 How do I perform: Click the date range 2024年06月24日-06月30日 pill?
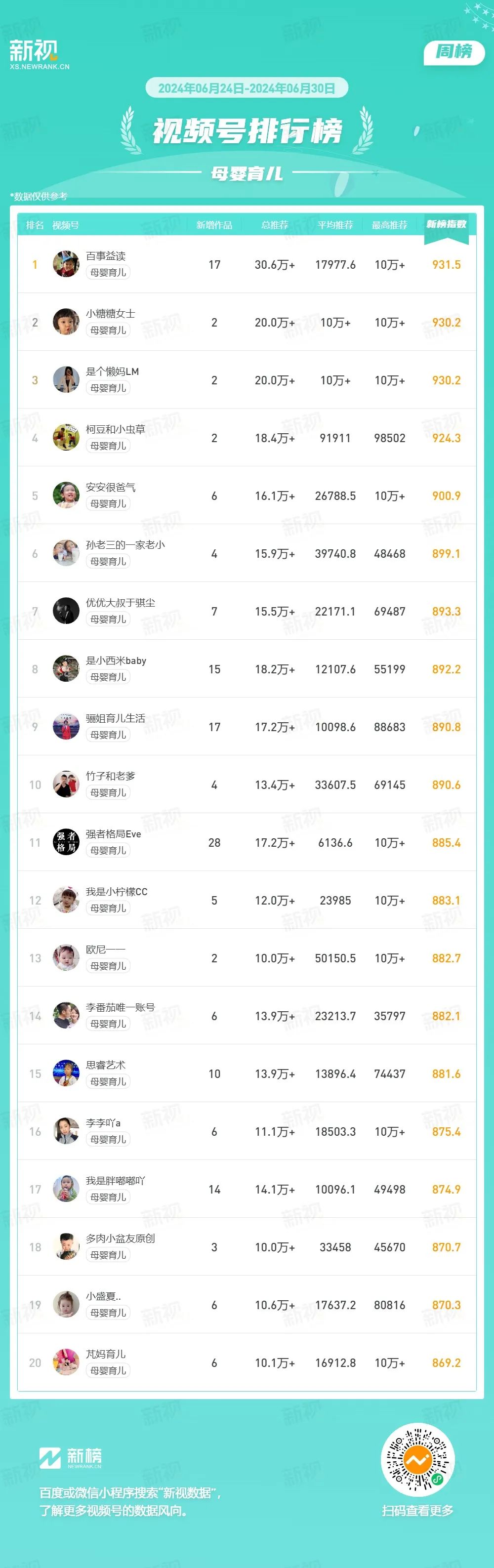point(247,88)
